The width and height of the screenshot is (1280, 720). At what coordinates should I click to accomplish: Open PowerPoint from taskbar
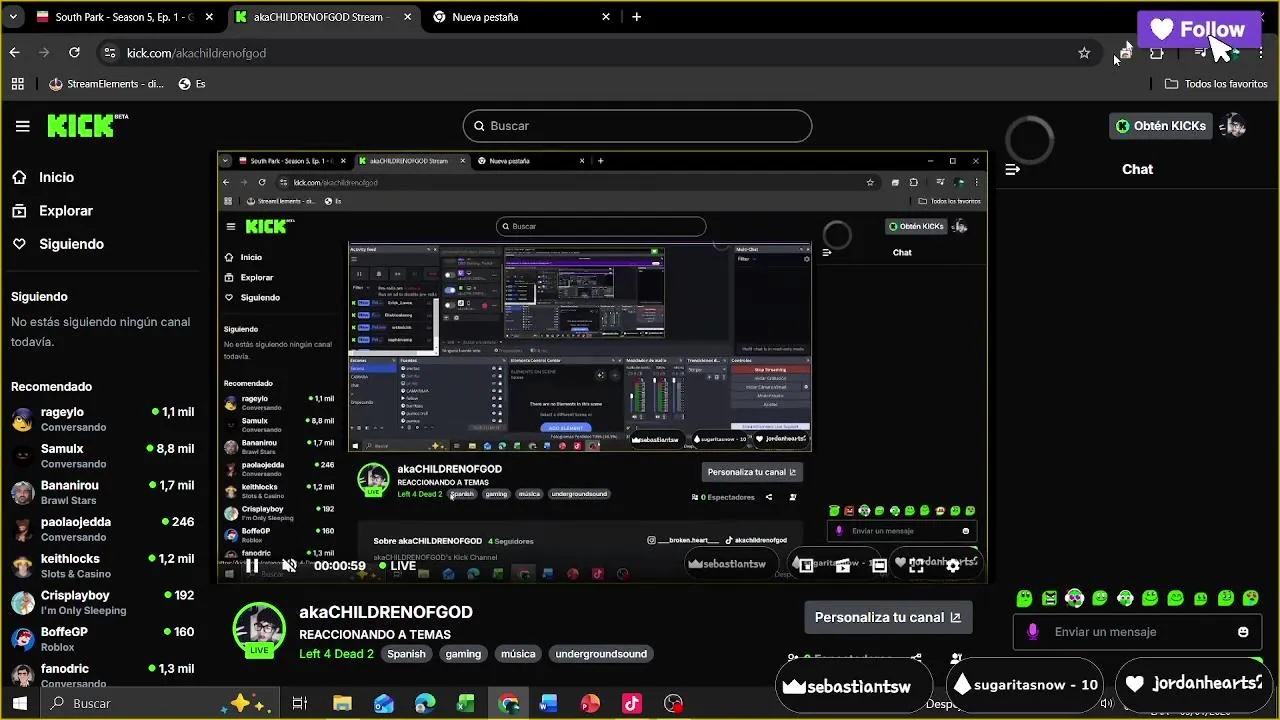click(x=590, y=704)
